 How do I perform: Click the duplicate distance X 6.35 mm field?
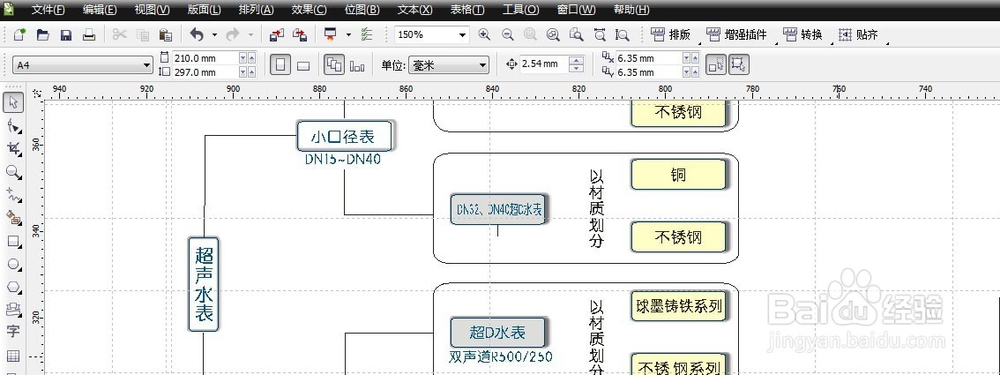(649, 58)
